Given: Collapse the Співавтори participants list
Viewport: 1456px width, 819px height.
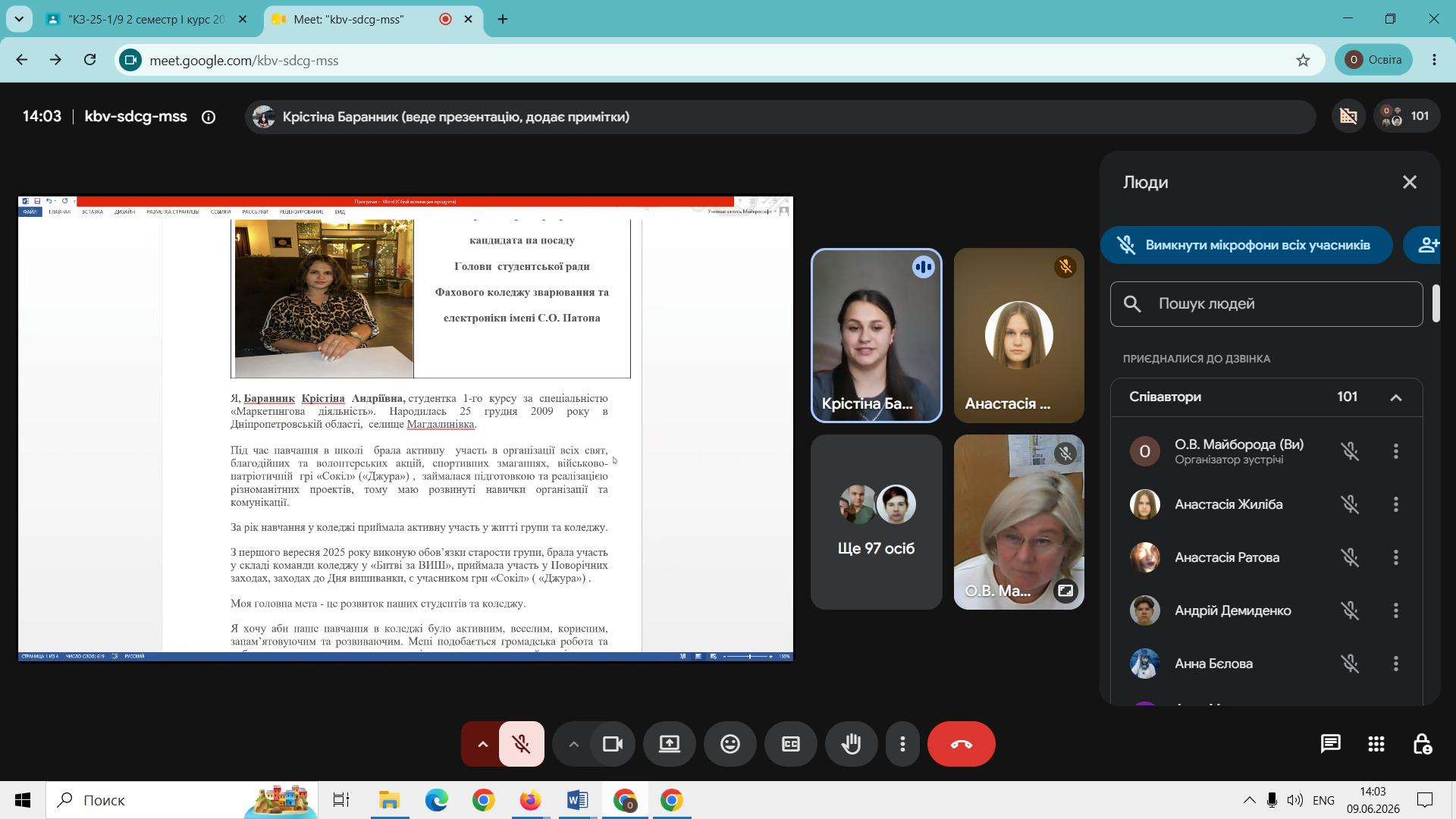Looking at the screenshot, I should click(1395, 397).
